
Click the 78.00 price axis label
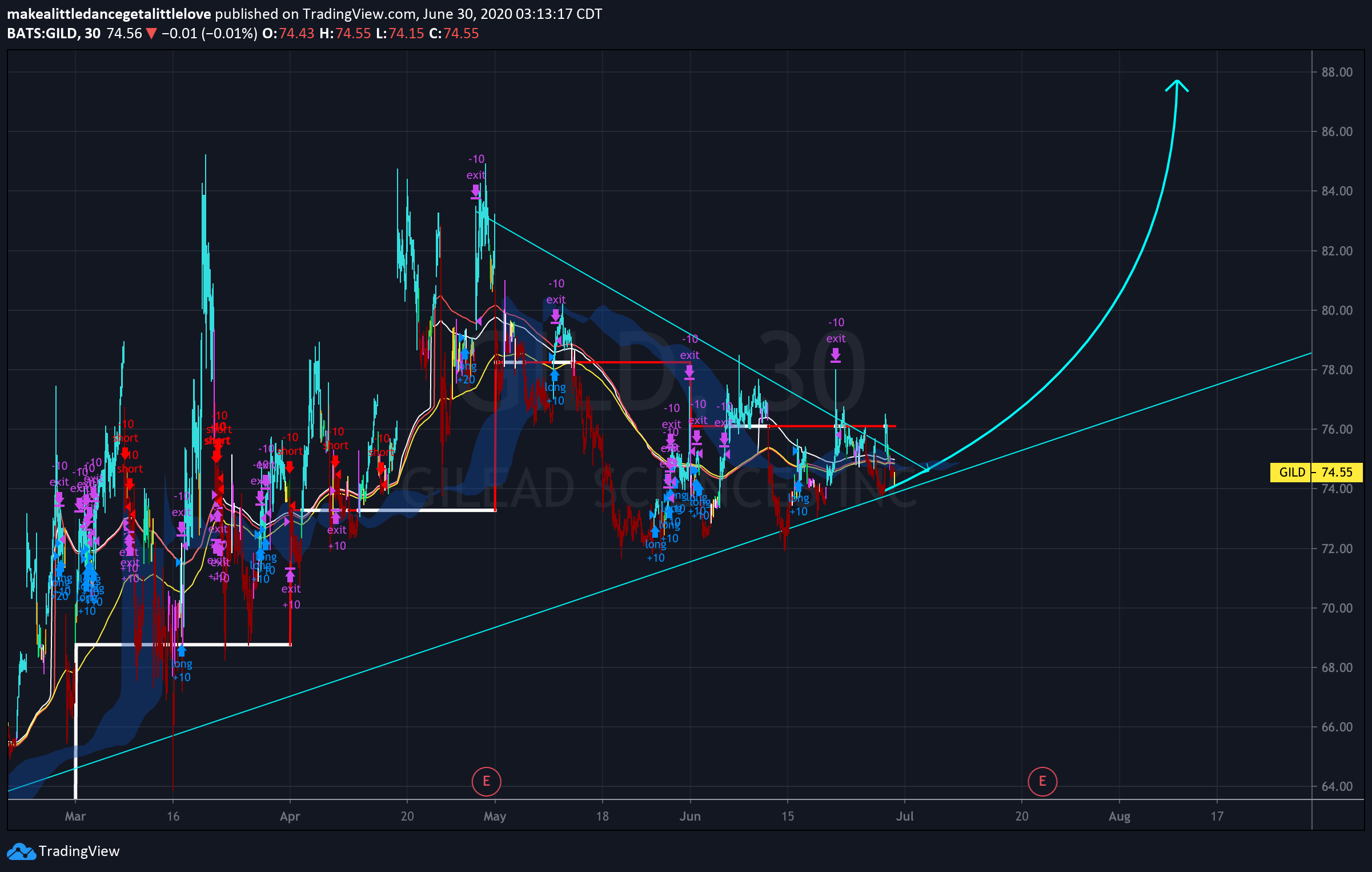[1337, 370]
